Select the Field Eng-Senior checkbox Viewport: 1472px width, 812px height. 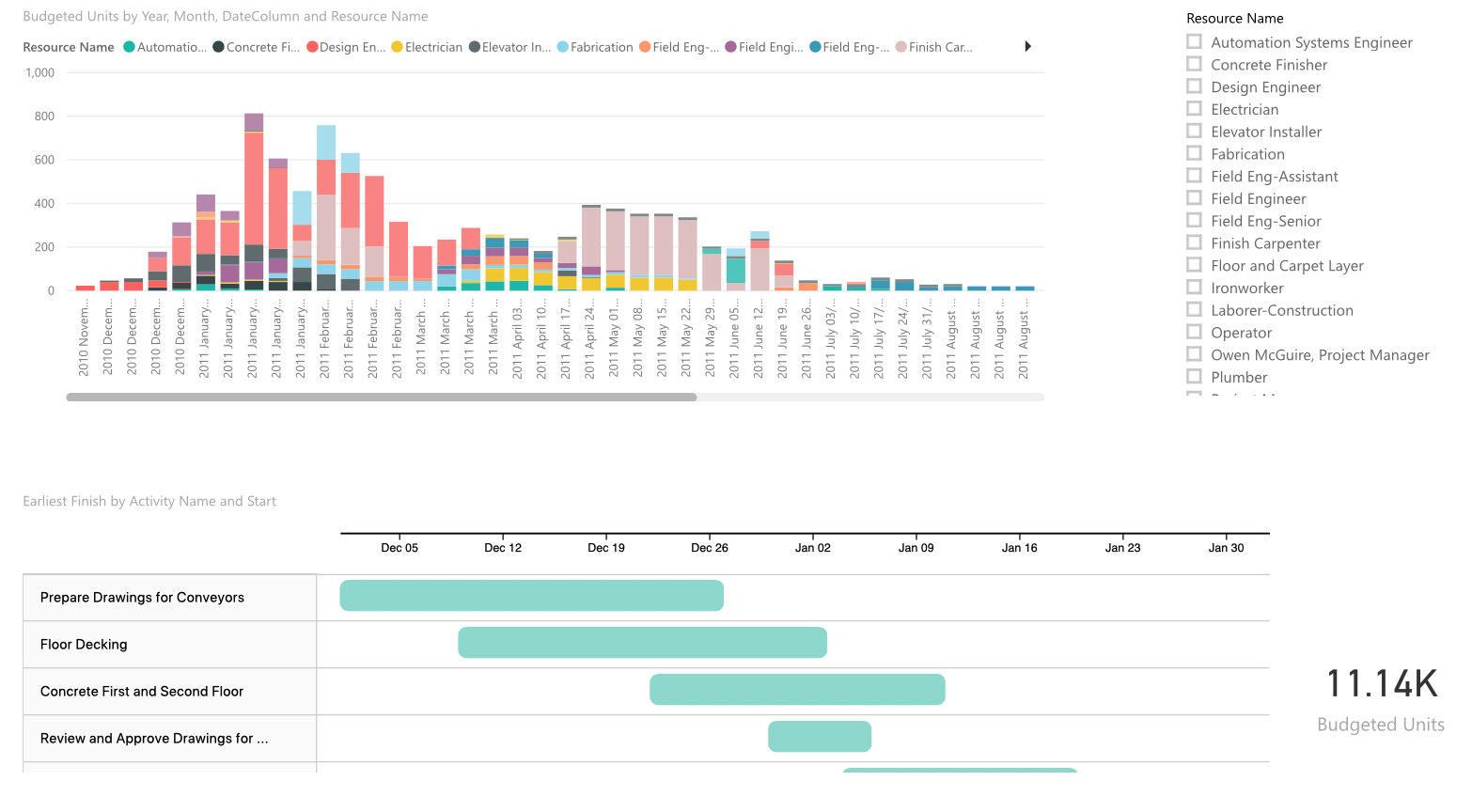(1194, 220)
